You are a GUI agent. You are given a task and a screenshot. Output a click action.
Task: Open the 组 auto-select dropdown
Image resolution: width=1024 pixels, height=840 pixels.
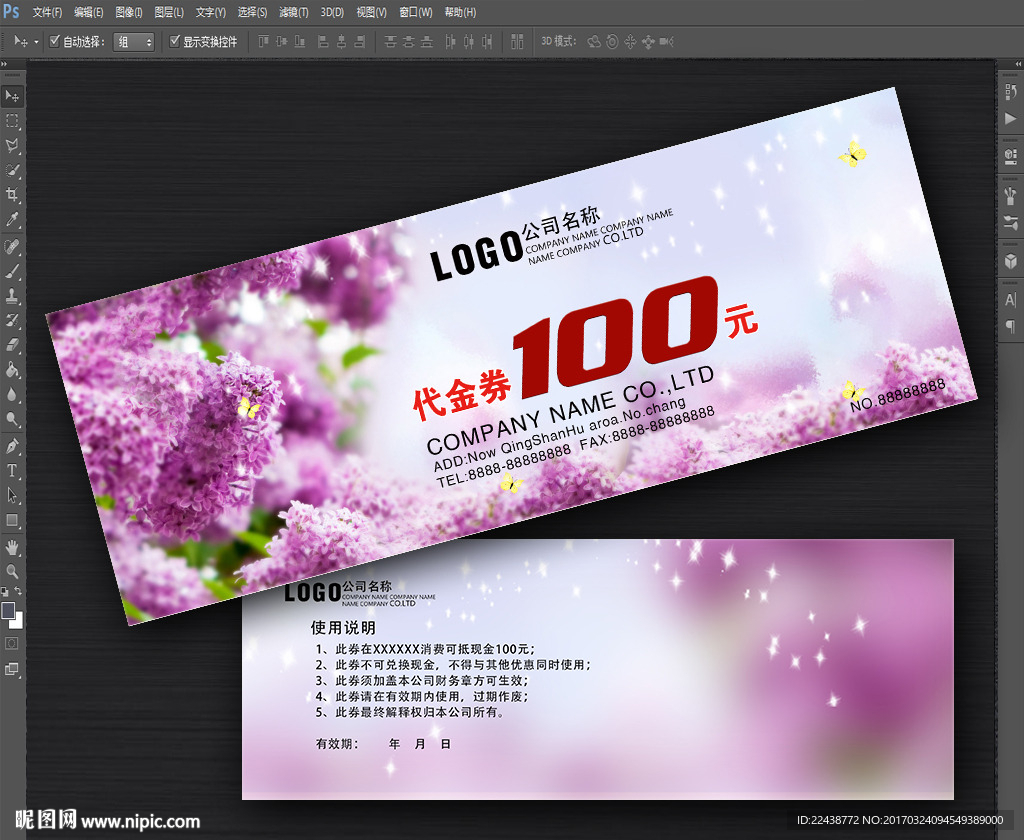point(134,42)
